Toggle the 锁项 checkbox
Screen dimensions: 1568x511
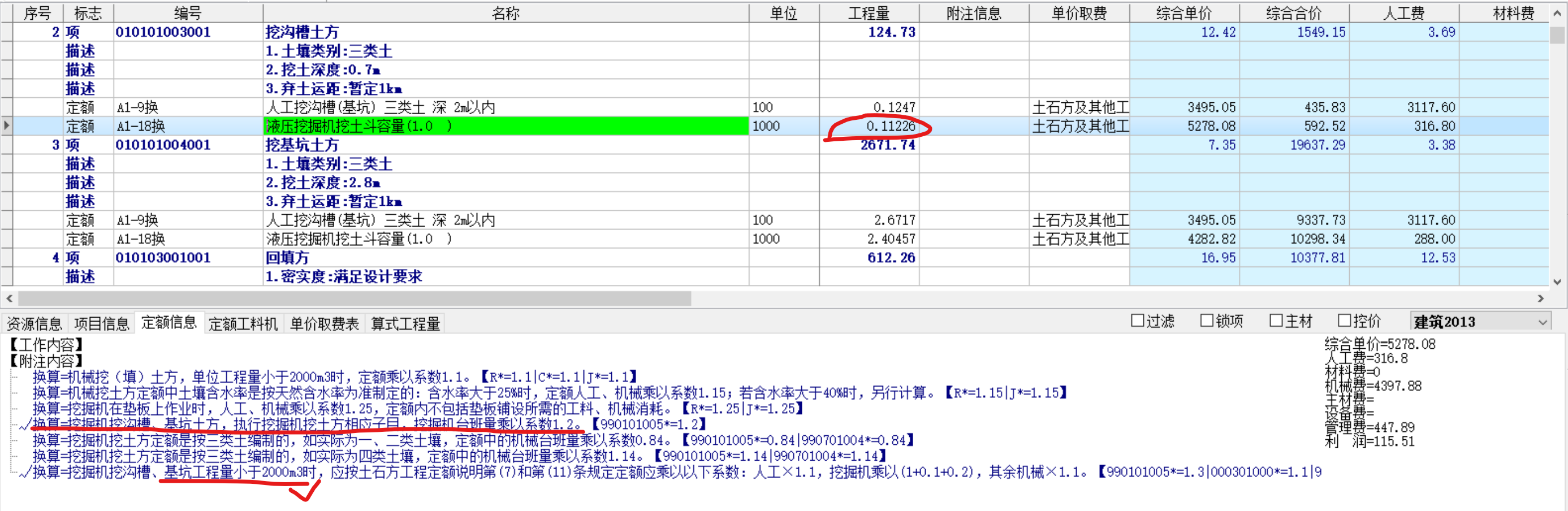[1207, 321]
